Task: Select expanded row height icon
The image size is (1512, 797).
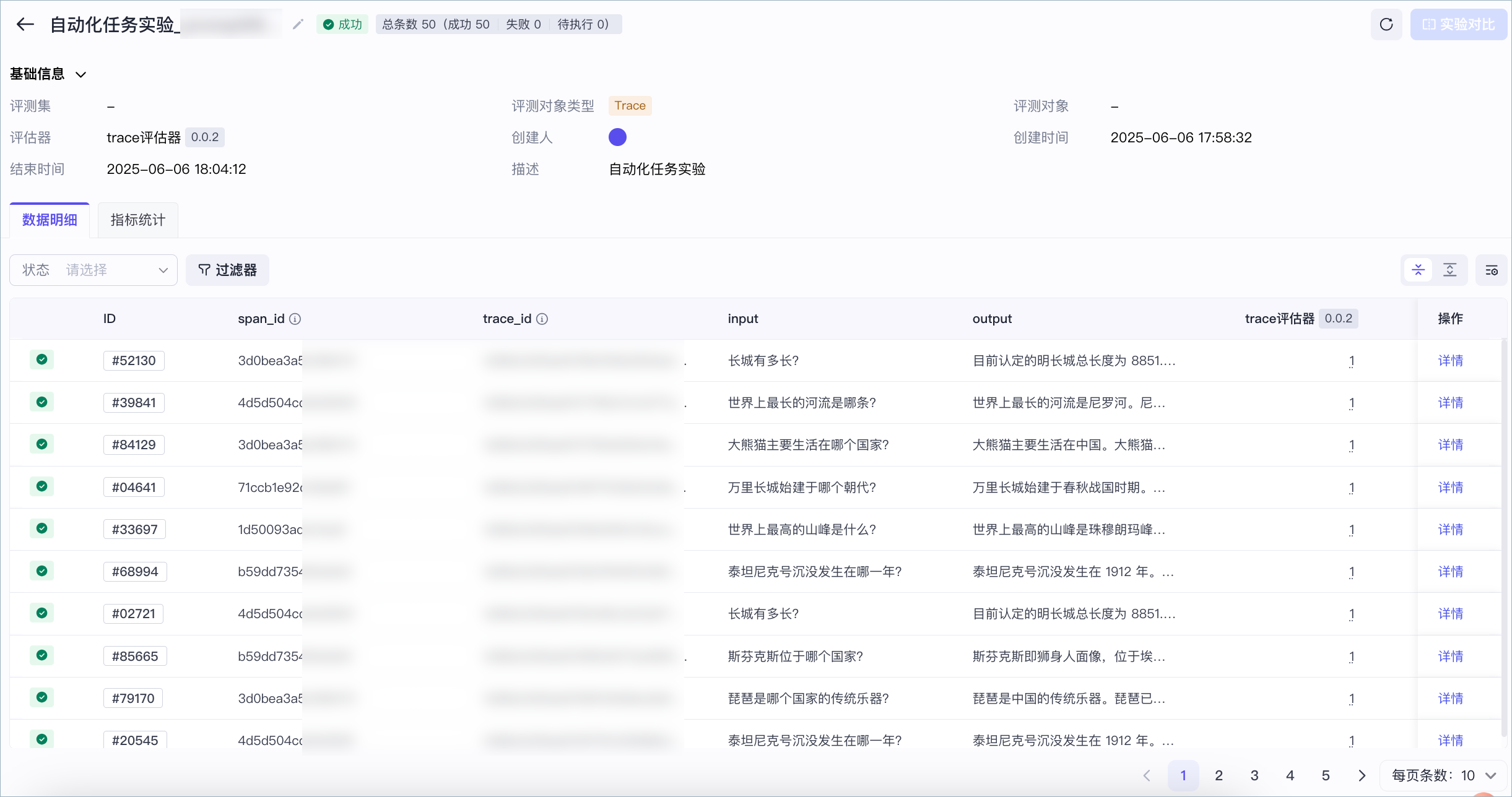Action: pos(1449,270)
